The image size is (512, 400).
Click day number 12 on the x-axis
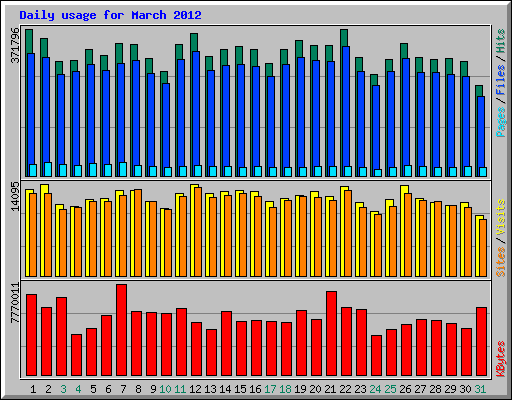pyautogui.click(x=195, y=389)
